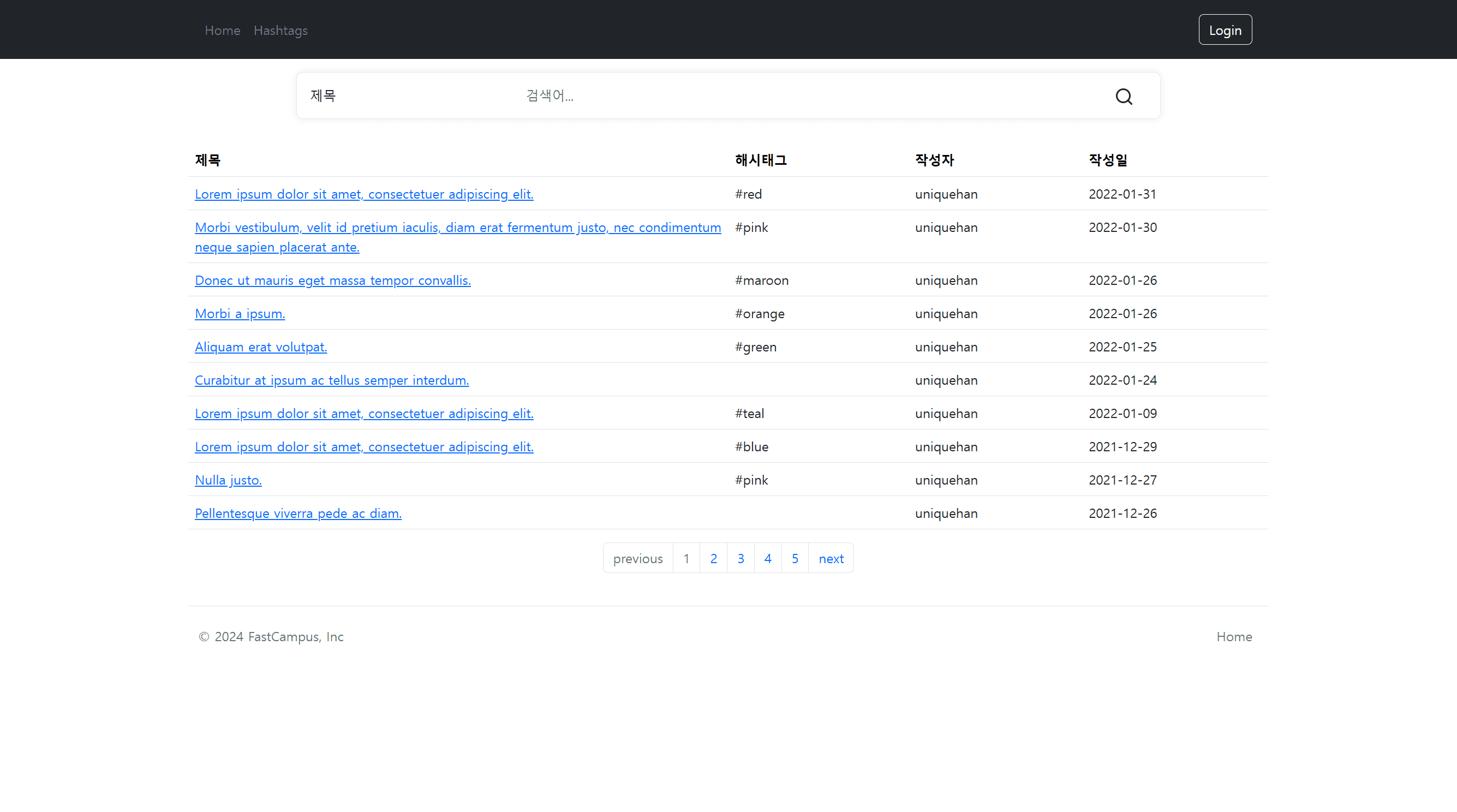Sort by the 작성일 column header
Screen dimensions: 1457x812
pyautogui.click(x=1107, y=160)
